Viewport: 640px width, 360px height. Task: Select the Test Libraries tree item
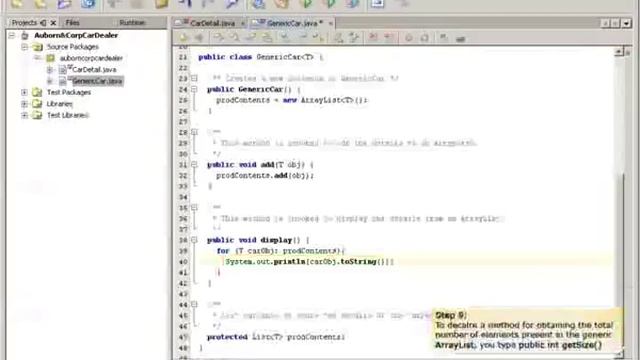(x=68, y=116)
